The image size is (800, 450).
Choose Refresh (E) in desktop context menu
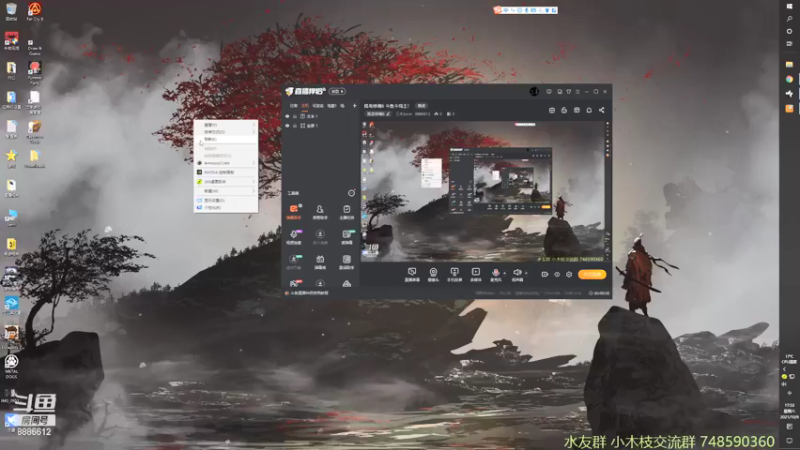pos(226,139)
